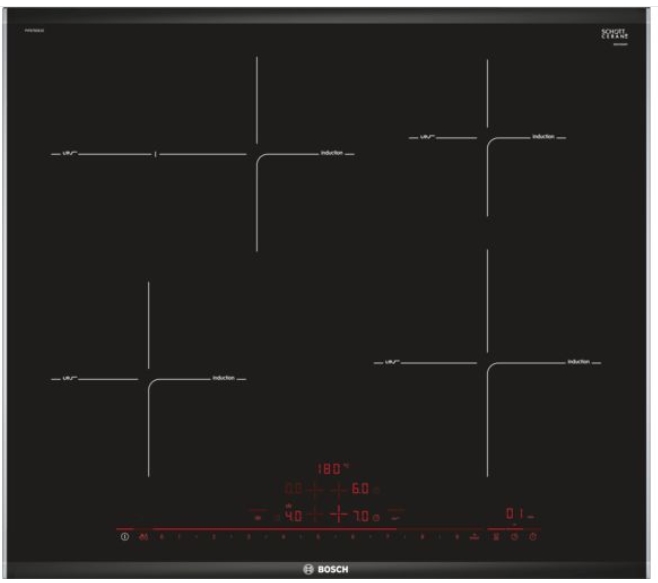Click the center cross of bottom-right cooking zone
Image resolution: width=658 pixels, height=583 pixels.
click(487, 362)
